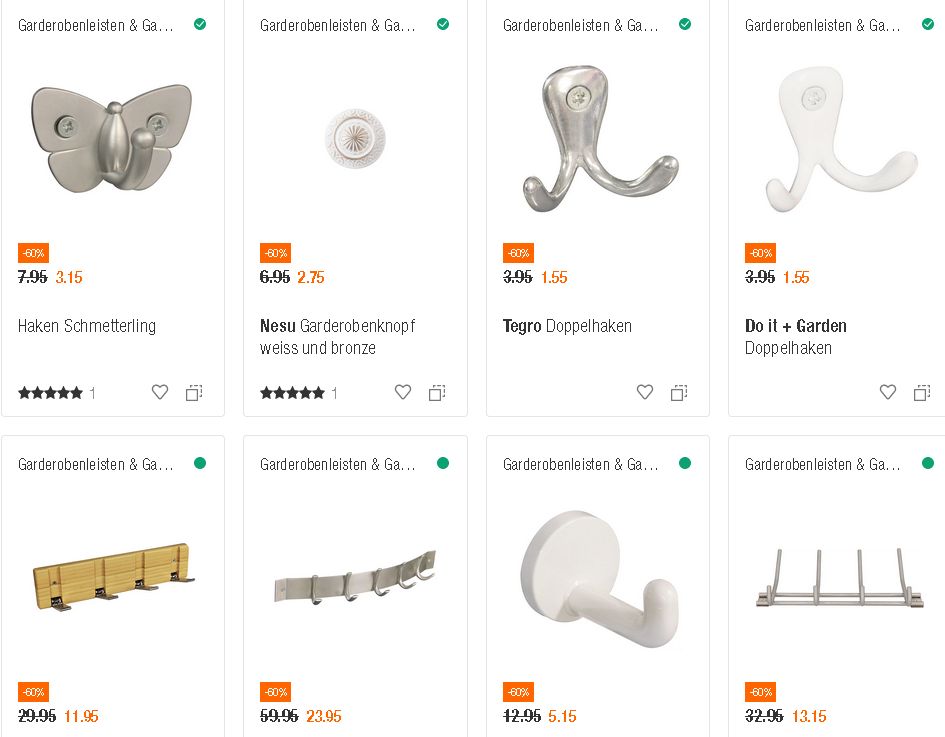This screenshot has width=945, height=737.
Task: Open Haken Schmetterling product title
Action: click(87, 326)
